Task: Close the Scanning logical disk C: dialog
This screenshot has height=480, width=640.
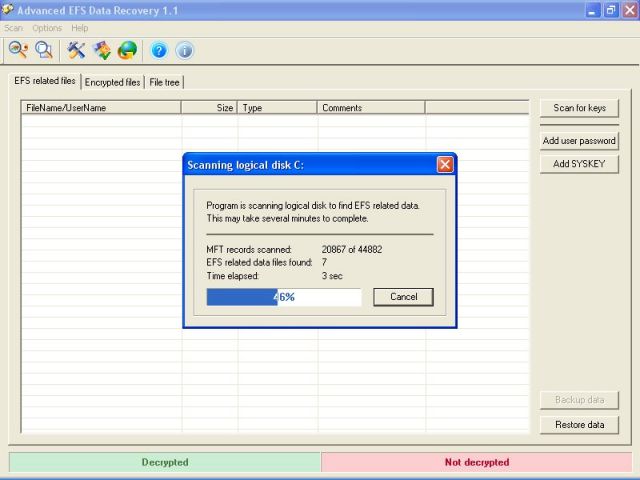Action: click(x=445, y=165)
